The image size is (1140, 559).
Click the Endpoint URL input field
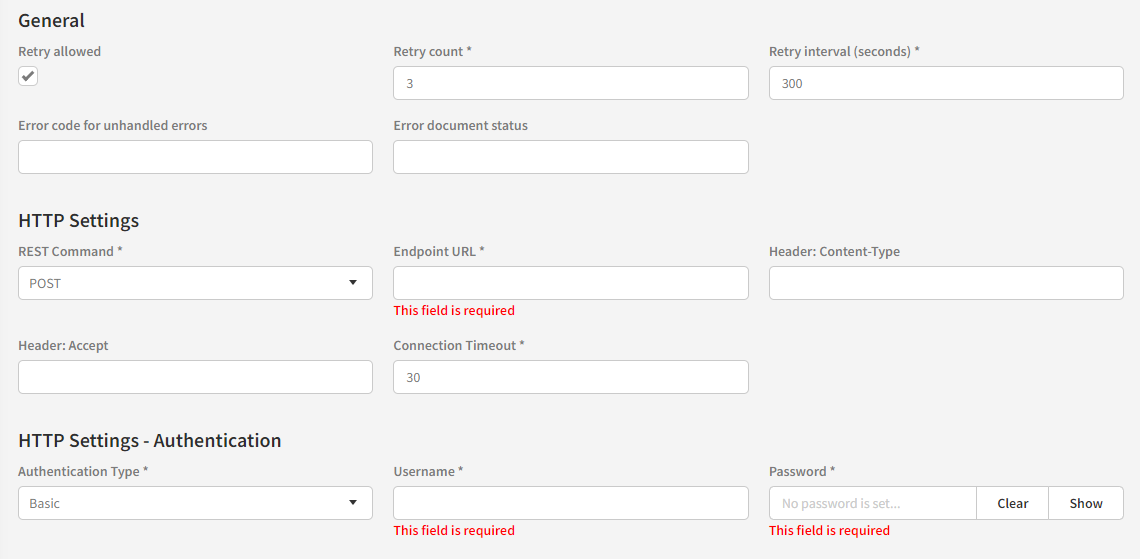(x=570, y=283)
